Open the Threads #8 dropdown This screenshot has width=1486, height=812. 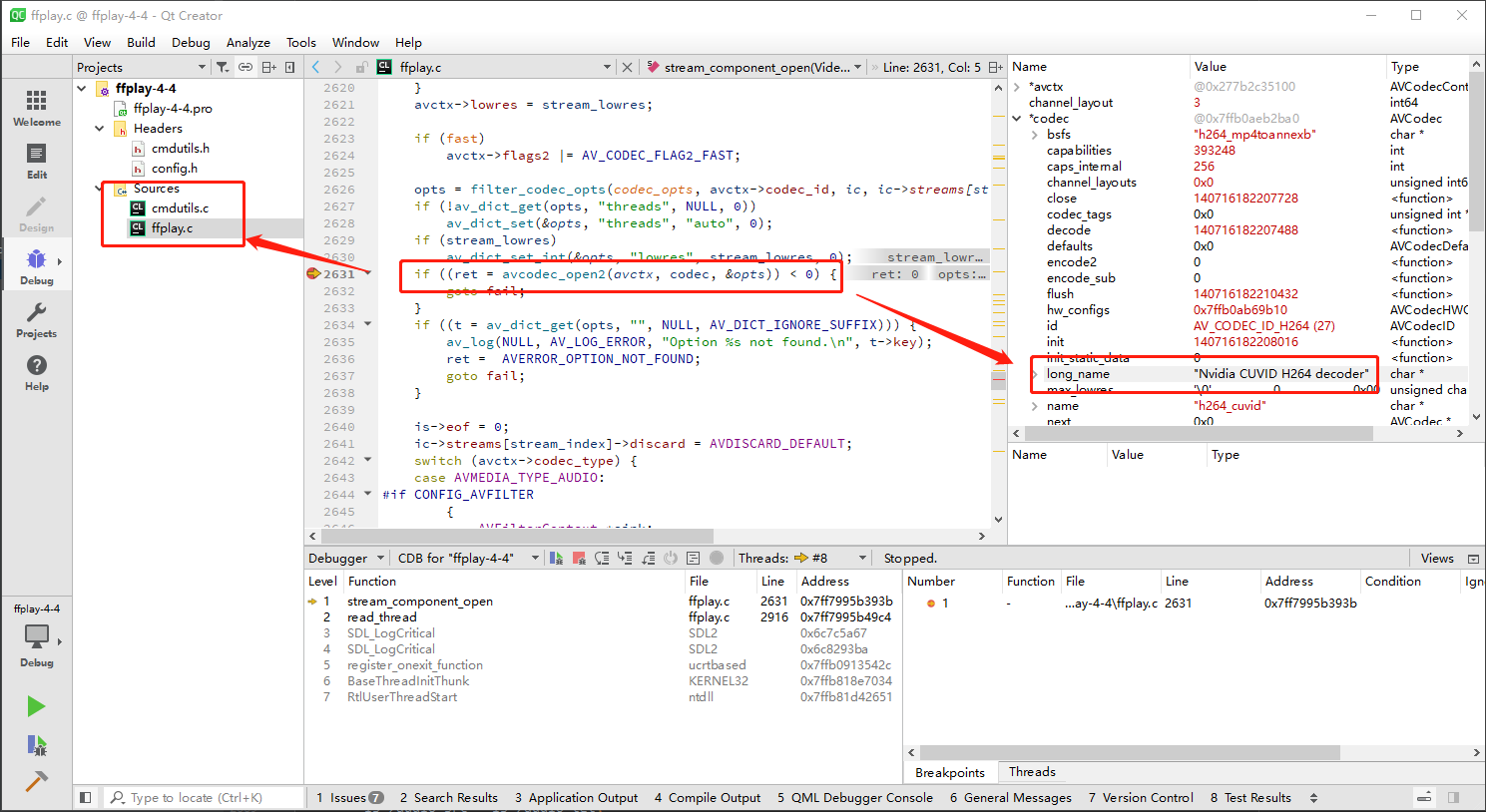pos(830,558)
